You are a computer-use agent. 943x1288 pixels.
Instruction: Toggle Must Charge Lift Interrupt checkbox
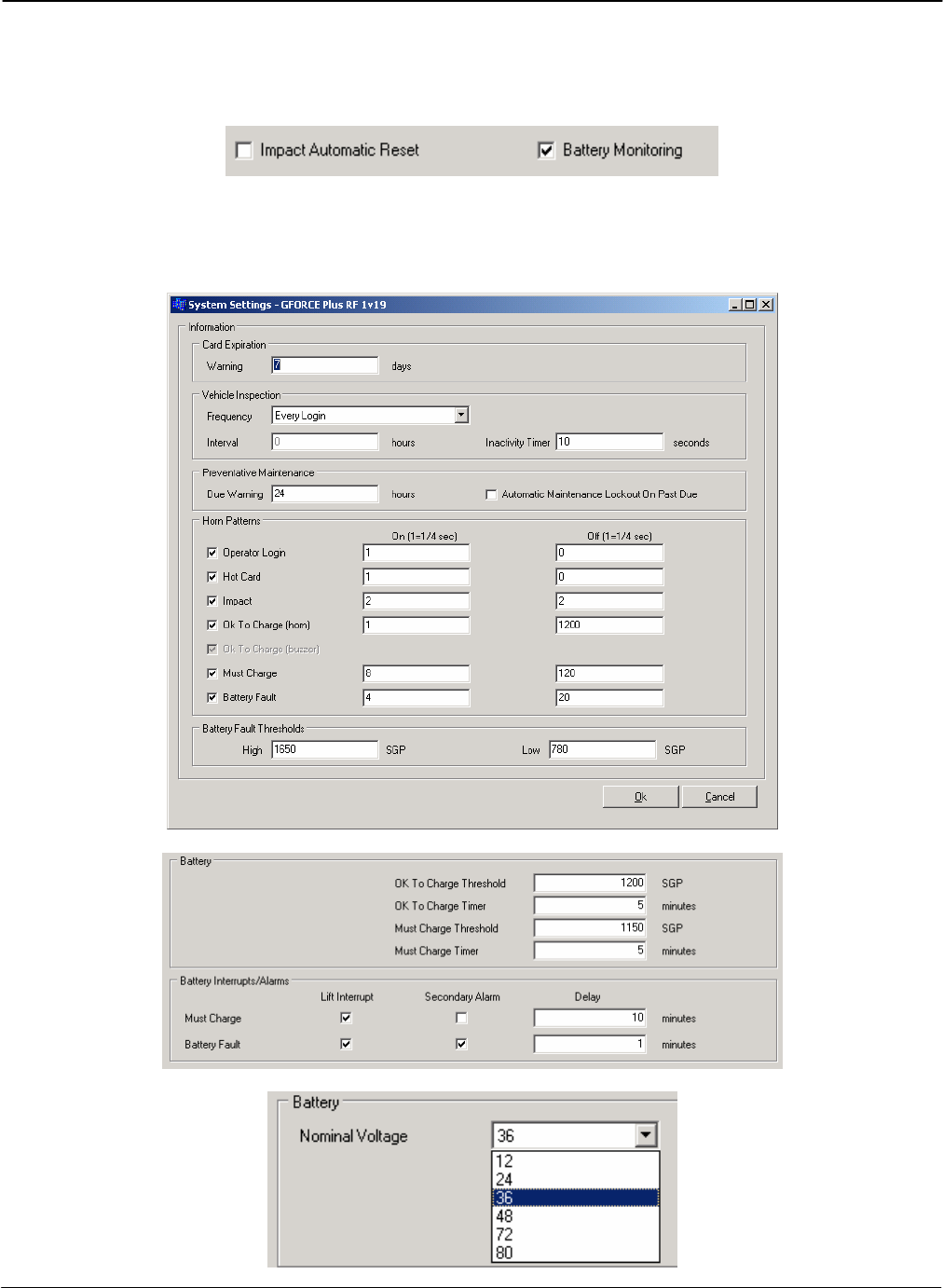tap(346, 1018)
